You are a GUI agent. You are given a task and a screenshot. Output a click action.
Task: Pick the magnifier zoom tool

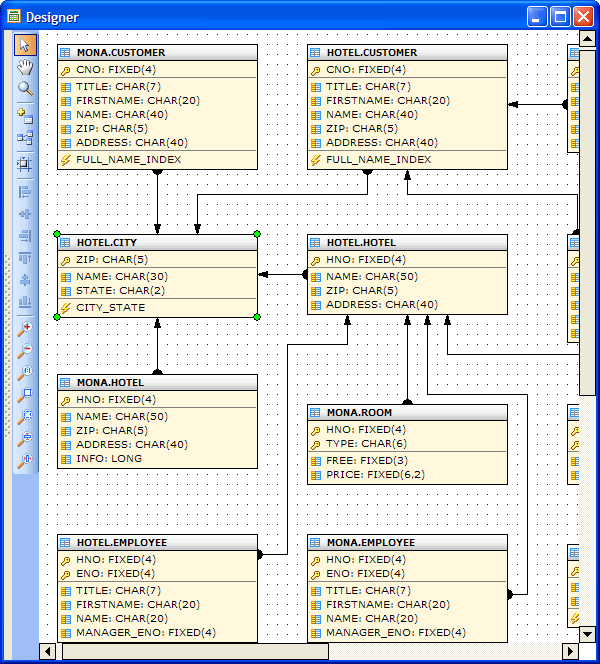click(x=25, y=88)
